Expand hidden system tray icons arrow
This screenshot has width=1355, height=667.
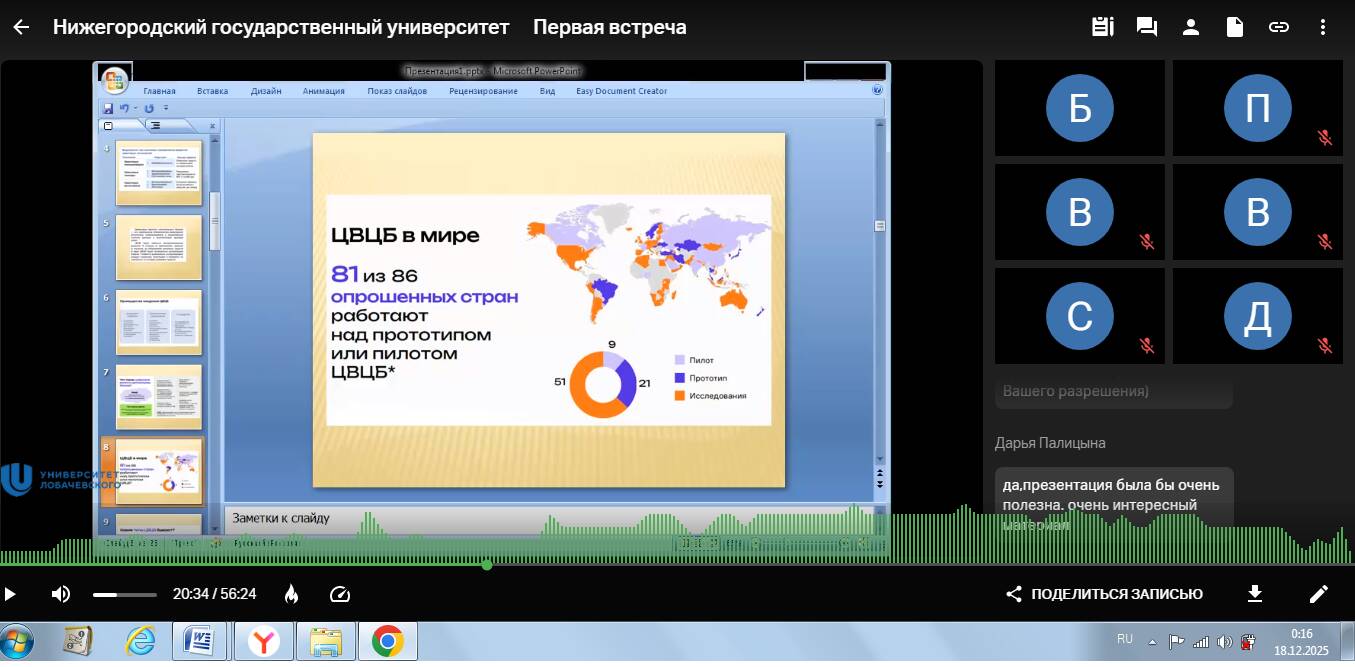1152,641
